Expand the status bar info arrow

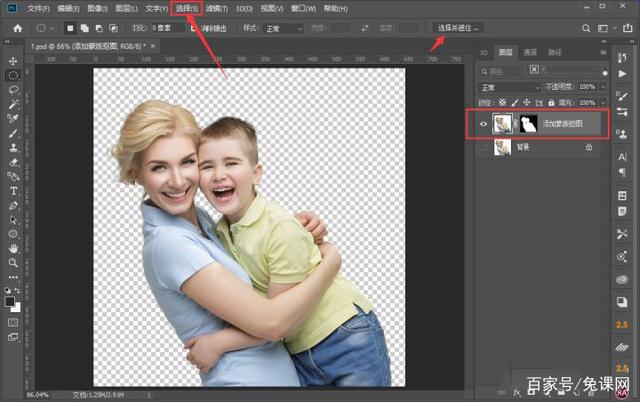pyautogui.click(x=149, y=395)
